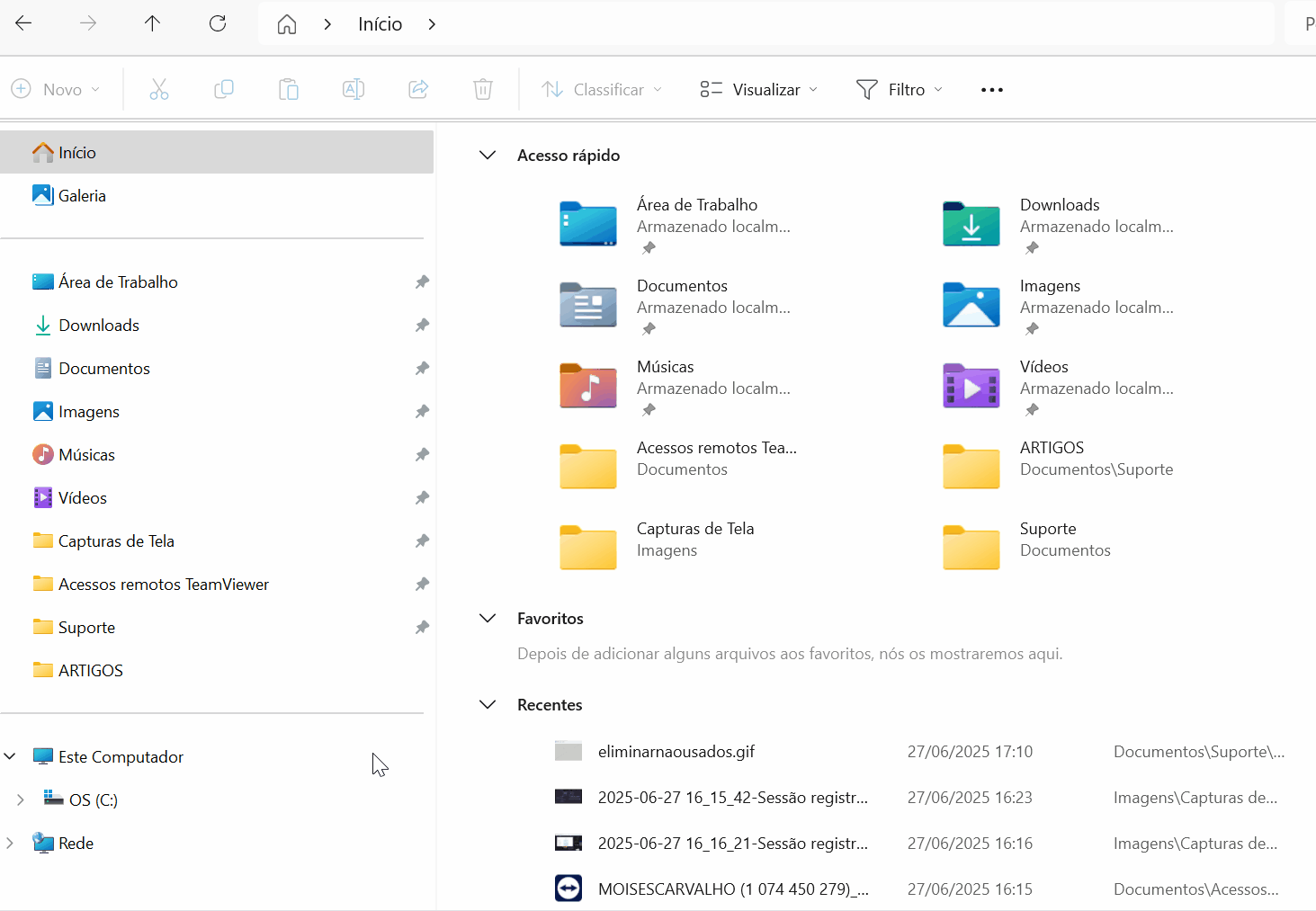Collapse the Acesso rápido section
Image resolution: width=1316 pixels, height=911 pixels.
point(488,156)
